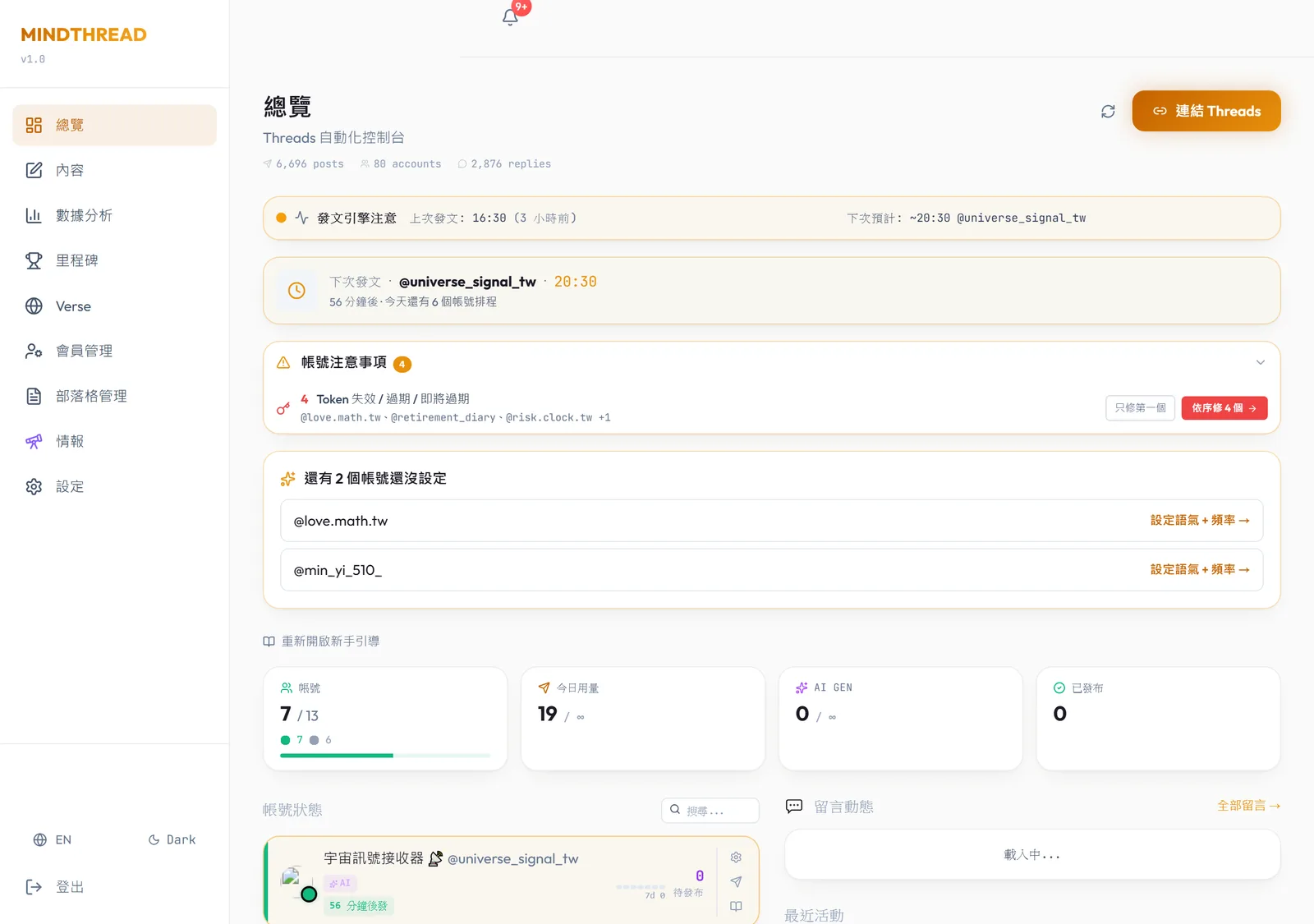Open 設定 in the sidebar

pos(115,486)
